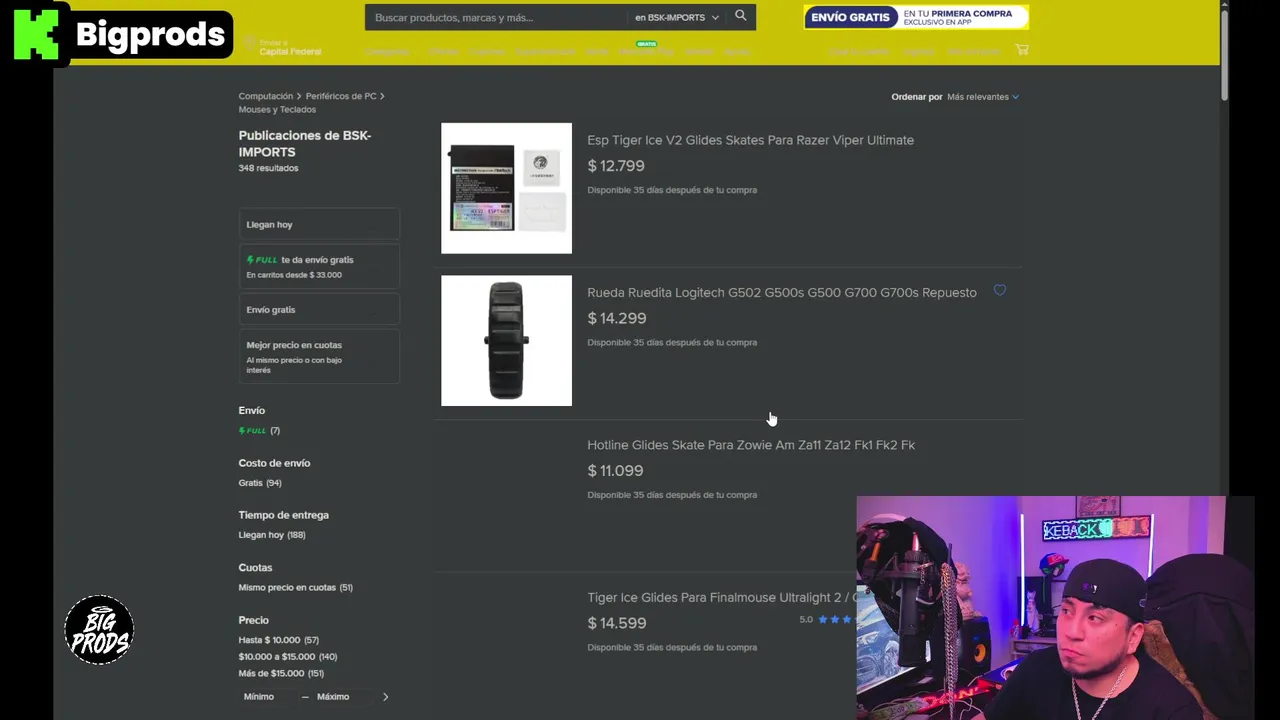
Task: Click the search products input field
Action: point(496,17)
